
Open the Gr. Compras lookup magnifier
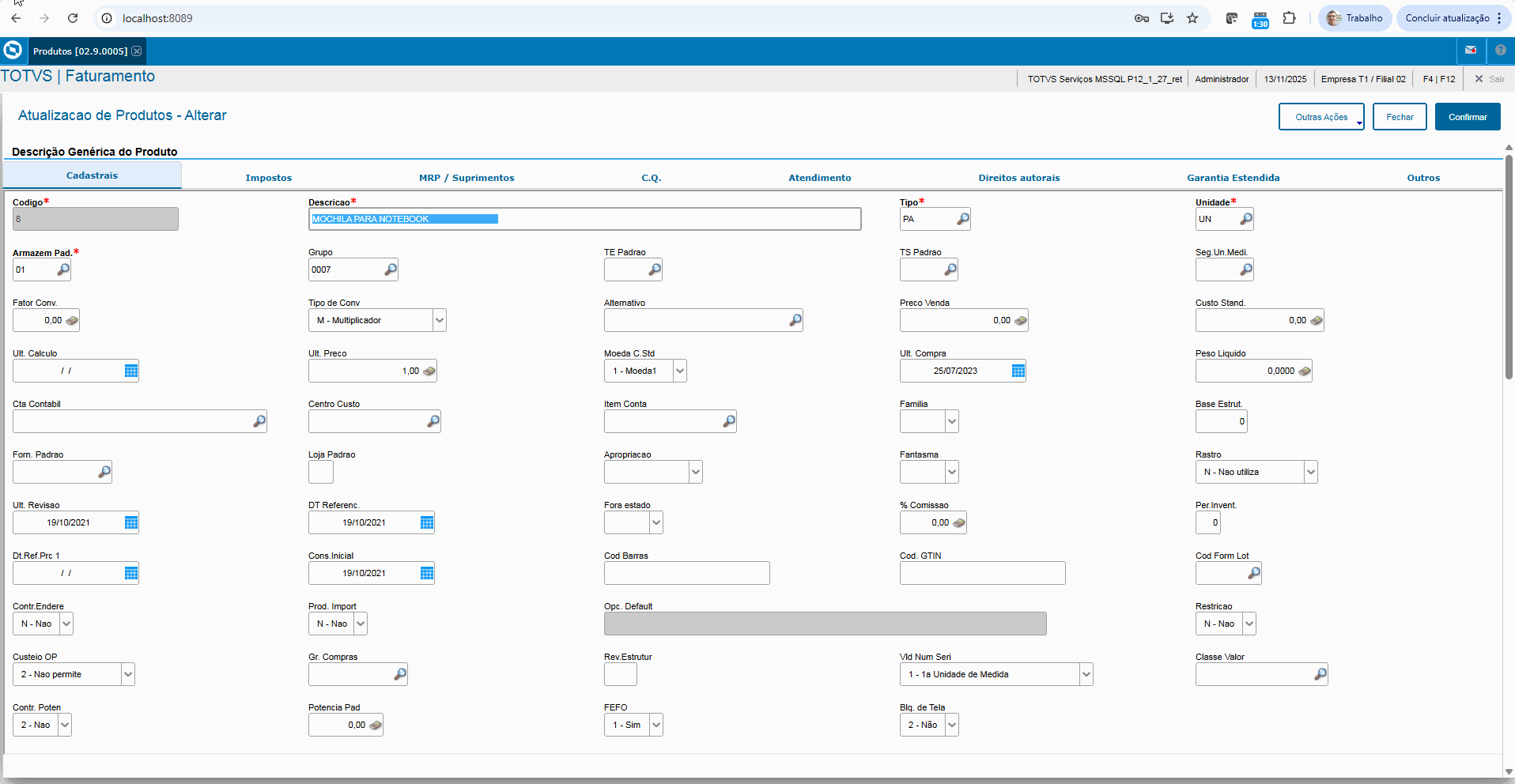tap(399, 674)
